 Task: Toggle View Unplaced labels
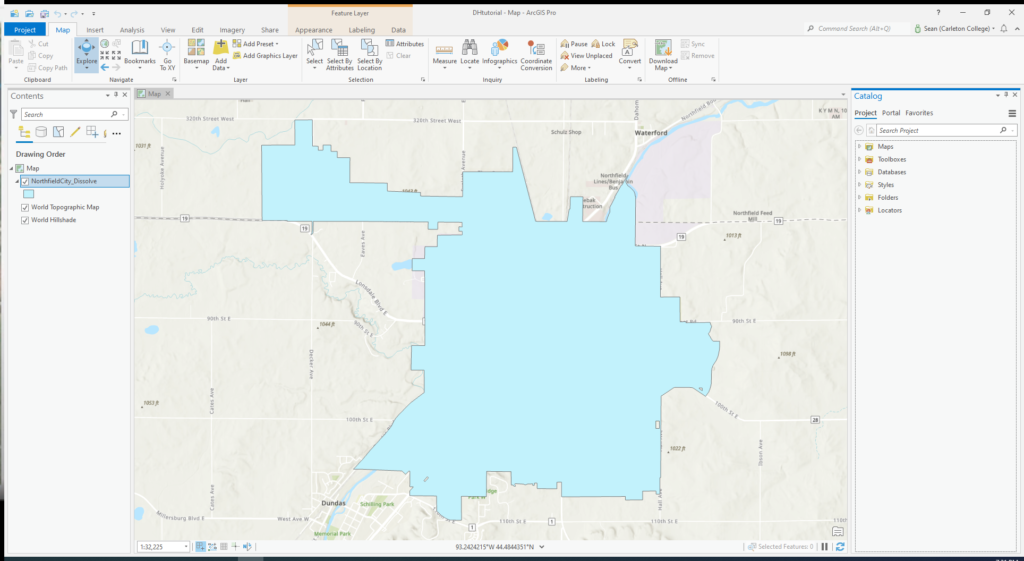[x=586, y=56]
